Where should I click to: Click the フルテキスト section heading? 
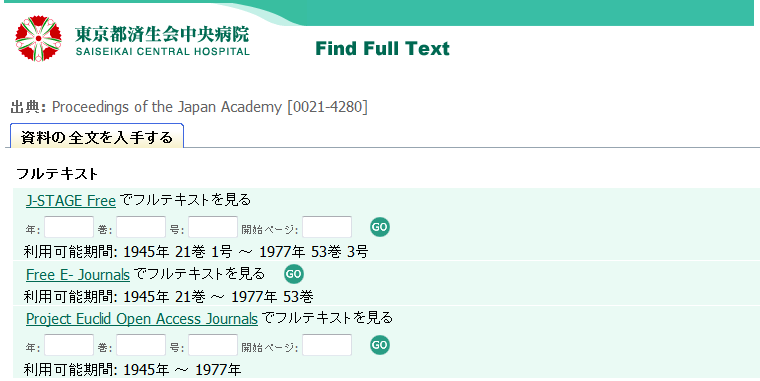(x=57, y=174)
